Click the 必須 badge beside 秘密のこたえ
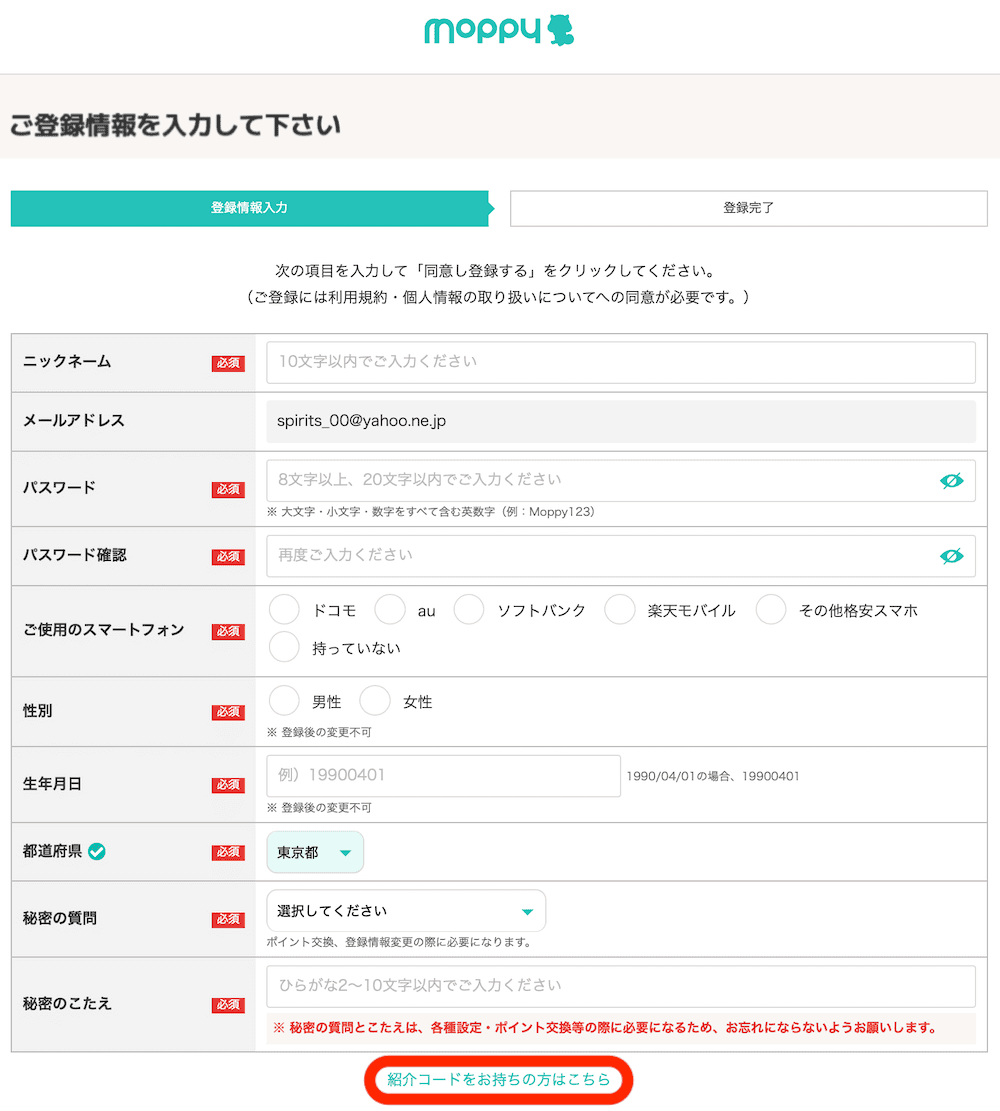 point(227,1005)
